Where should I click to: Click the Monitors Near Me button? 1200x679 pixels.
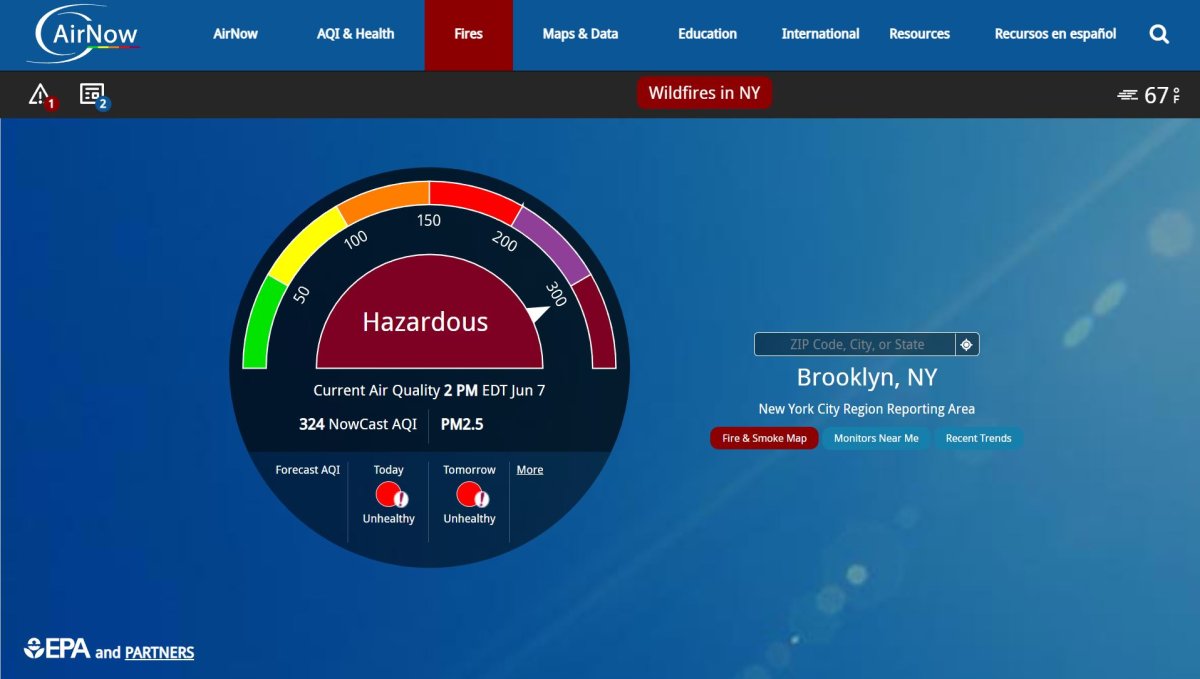876,438
